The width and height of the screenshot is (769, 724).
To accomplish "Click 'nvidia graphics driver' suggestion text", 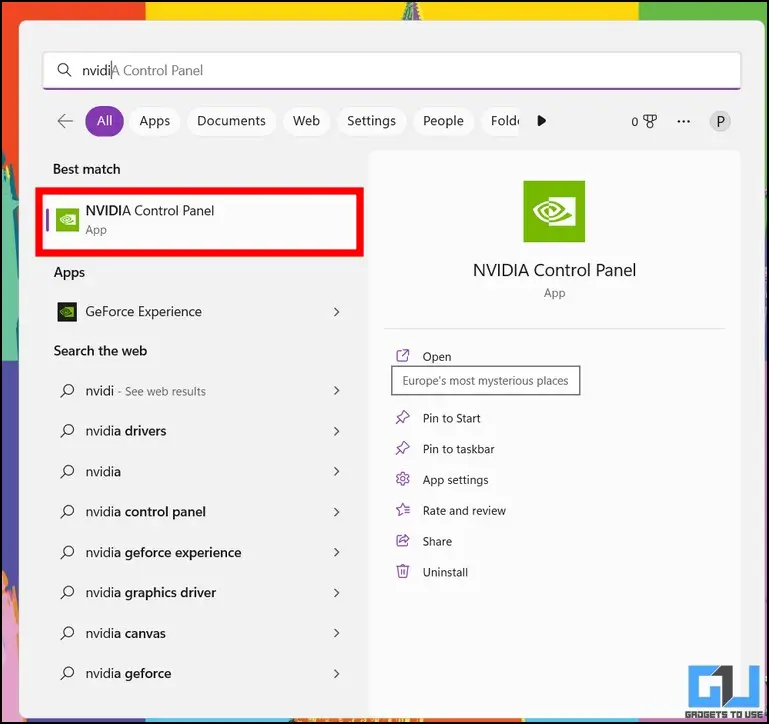I will [x=151, y=593].
